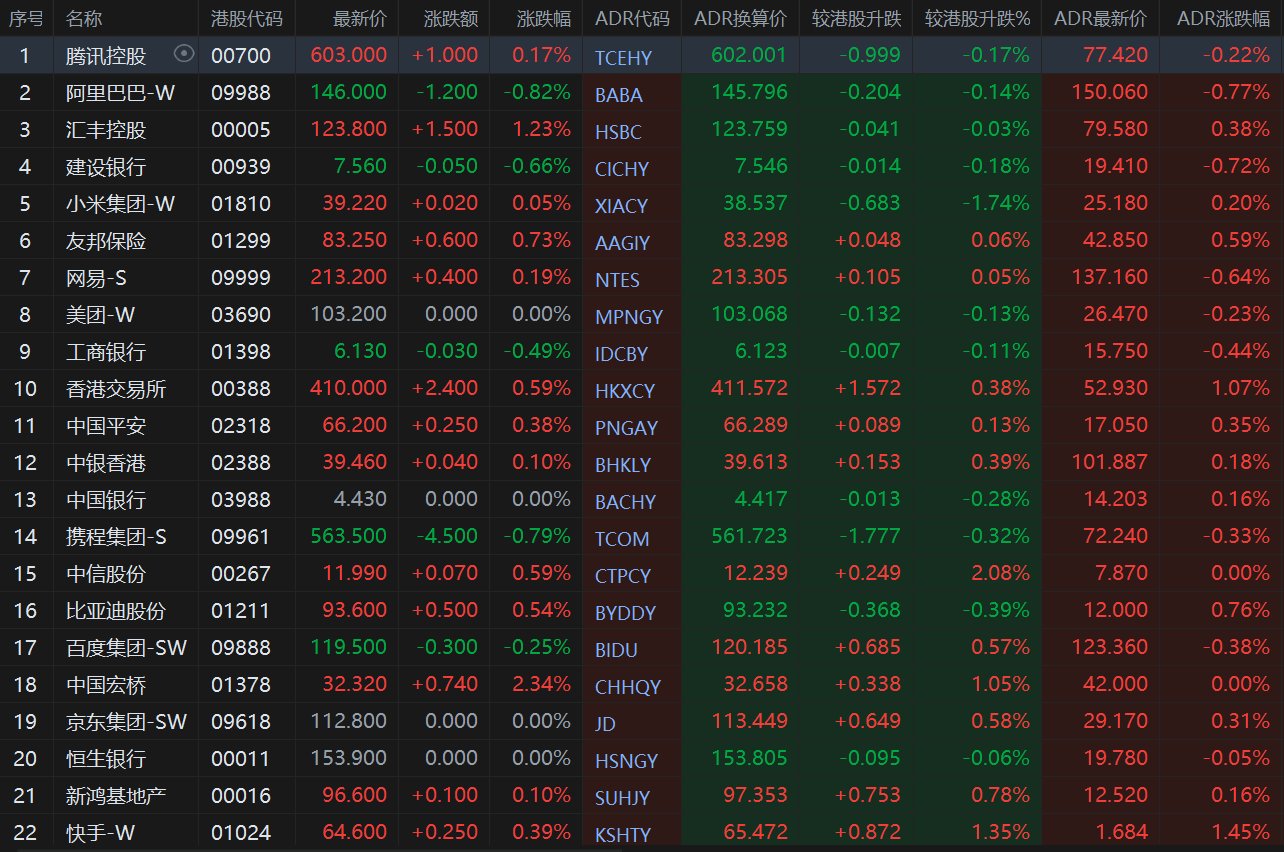Select the 新鸿基地产 stock name
Screen dimensions: 1284x852
116,796
